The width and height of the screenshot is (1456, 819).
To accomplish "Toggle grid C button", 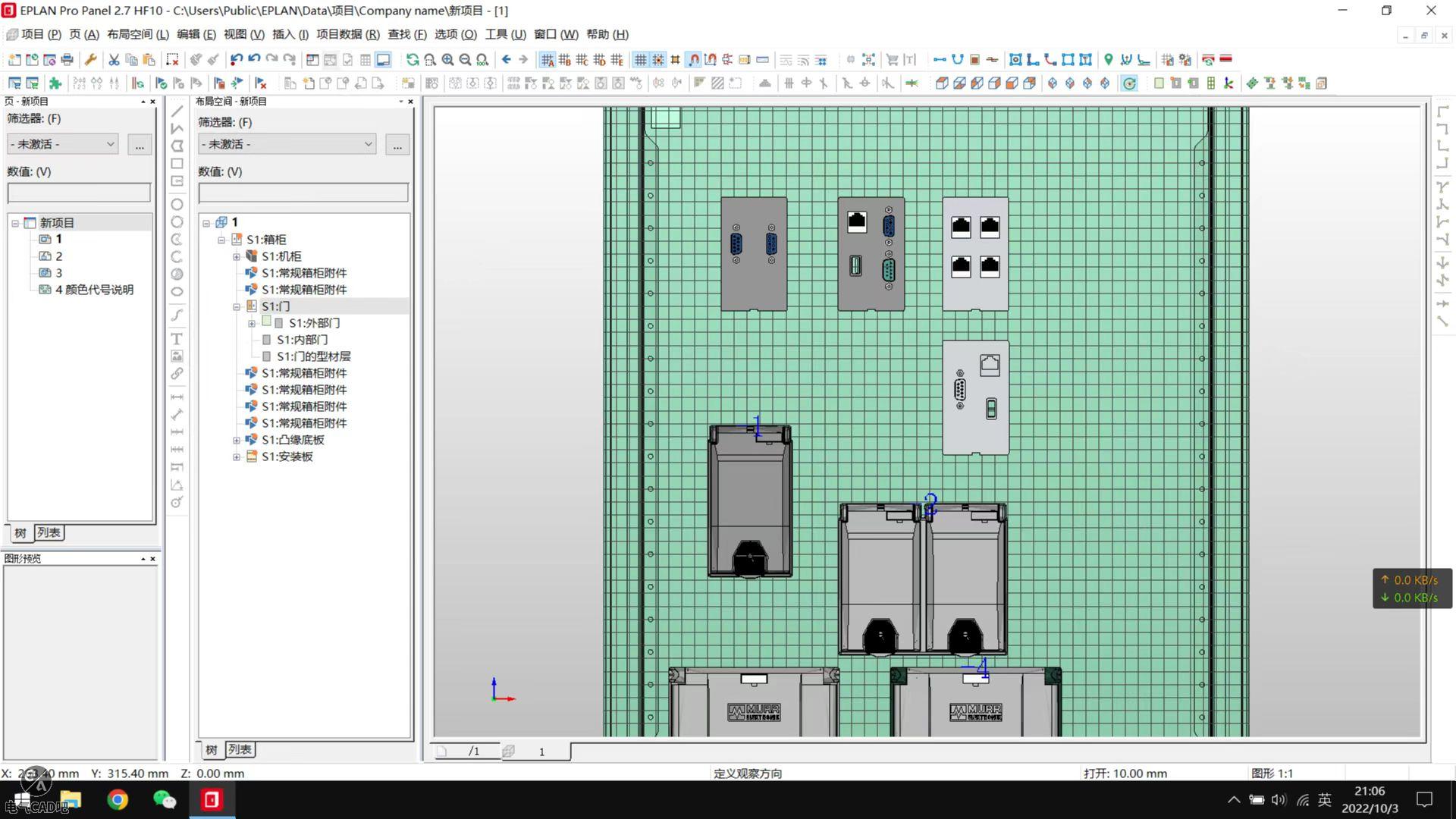I will [x=582, y=59].
